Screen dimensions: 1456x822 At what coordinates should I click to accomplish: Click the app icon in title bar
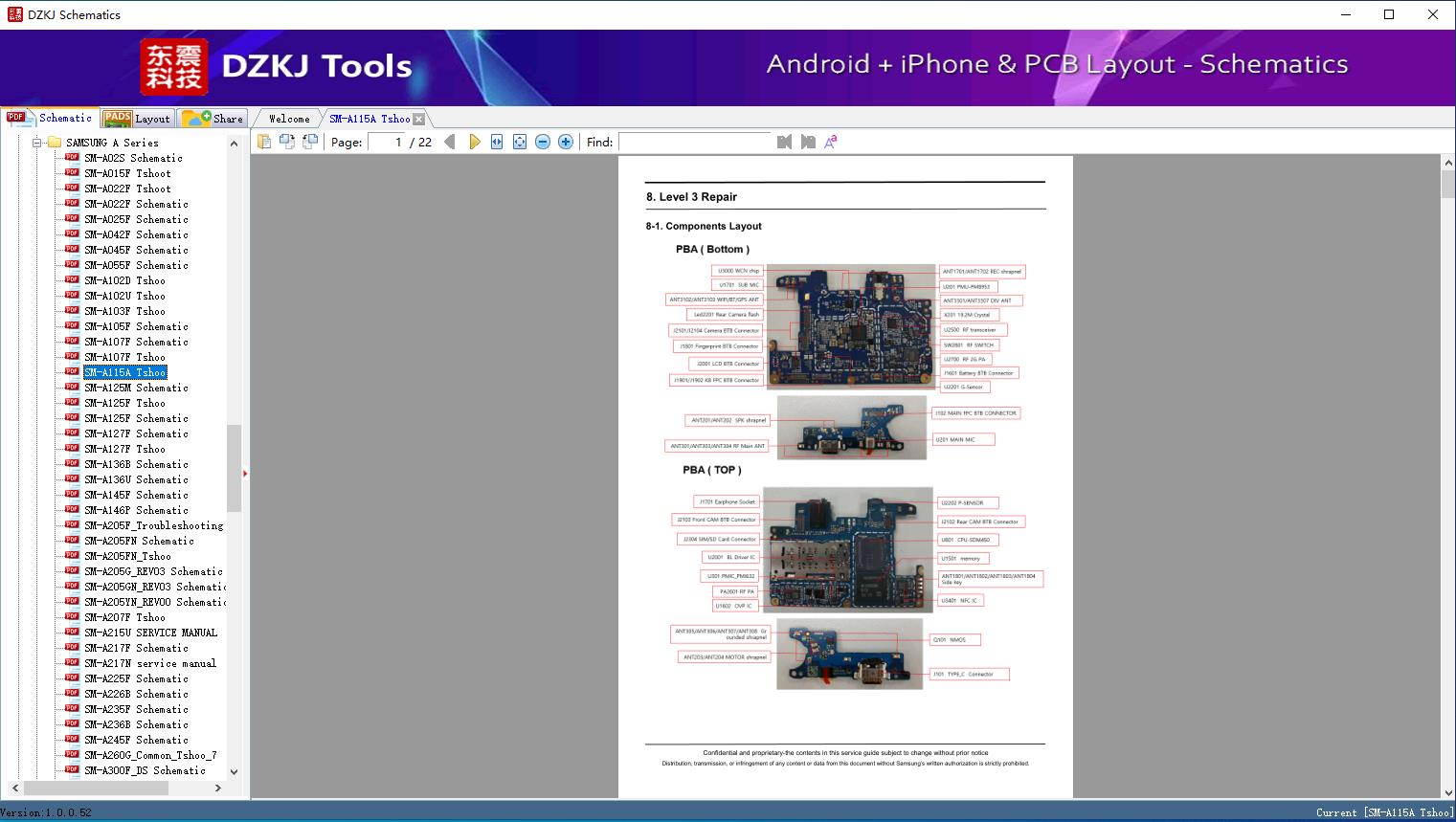coord(13,14)
